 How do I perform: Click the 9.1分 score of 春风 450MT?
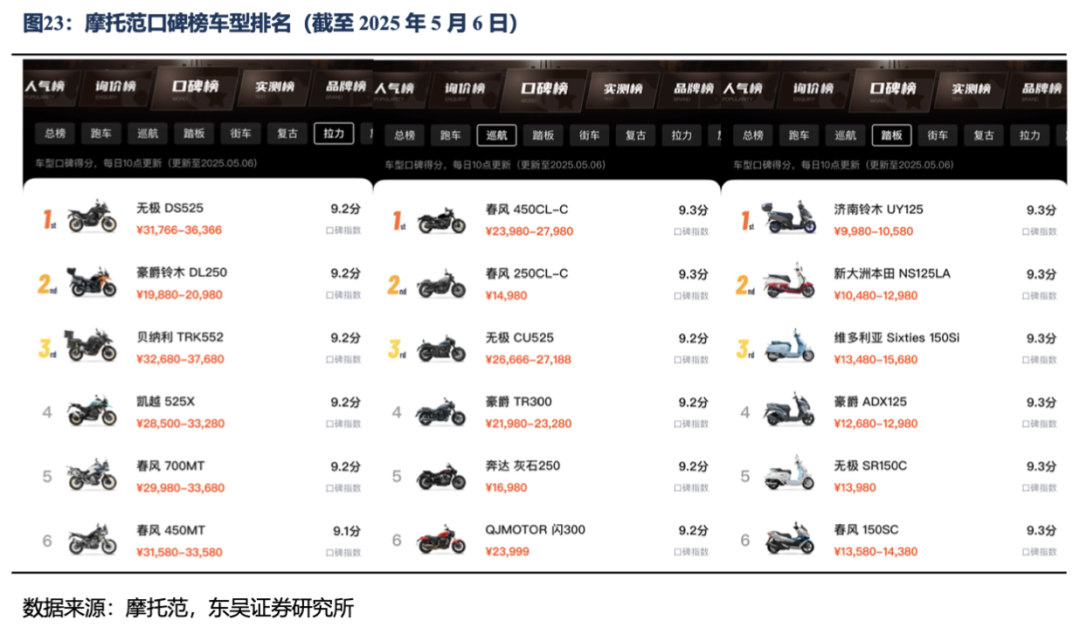pyautogui.click(x=346, y=531)
